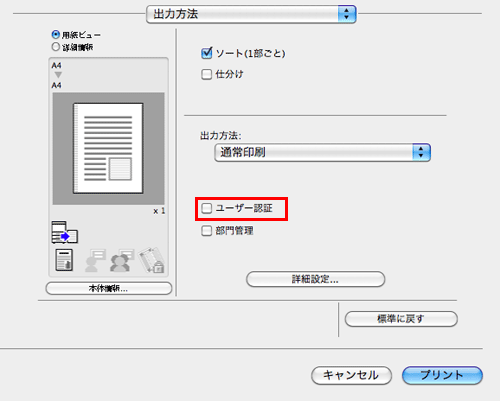This screenshot has width=500, height=401.
Task: Click the キャンセル button
Action: [x=351, y=375]
